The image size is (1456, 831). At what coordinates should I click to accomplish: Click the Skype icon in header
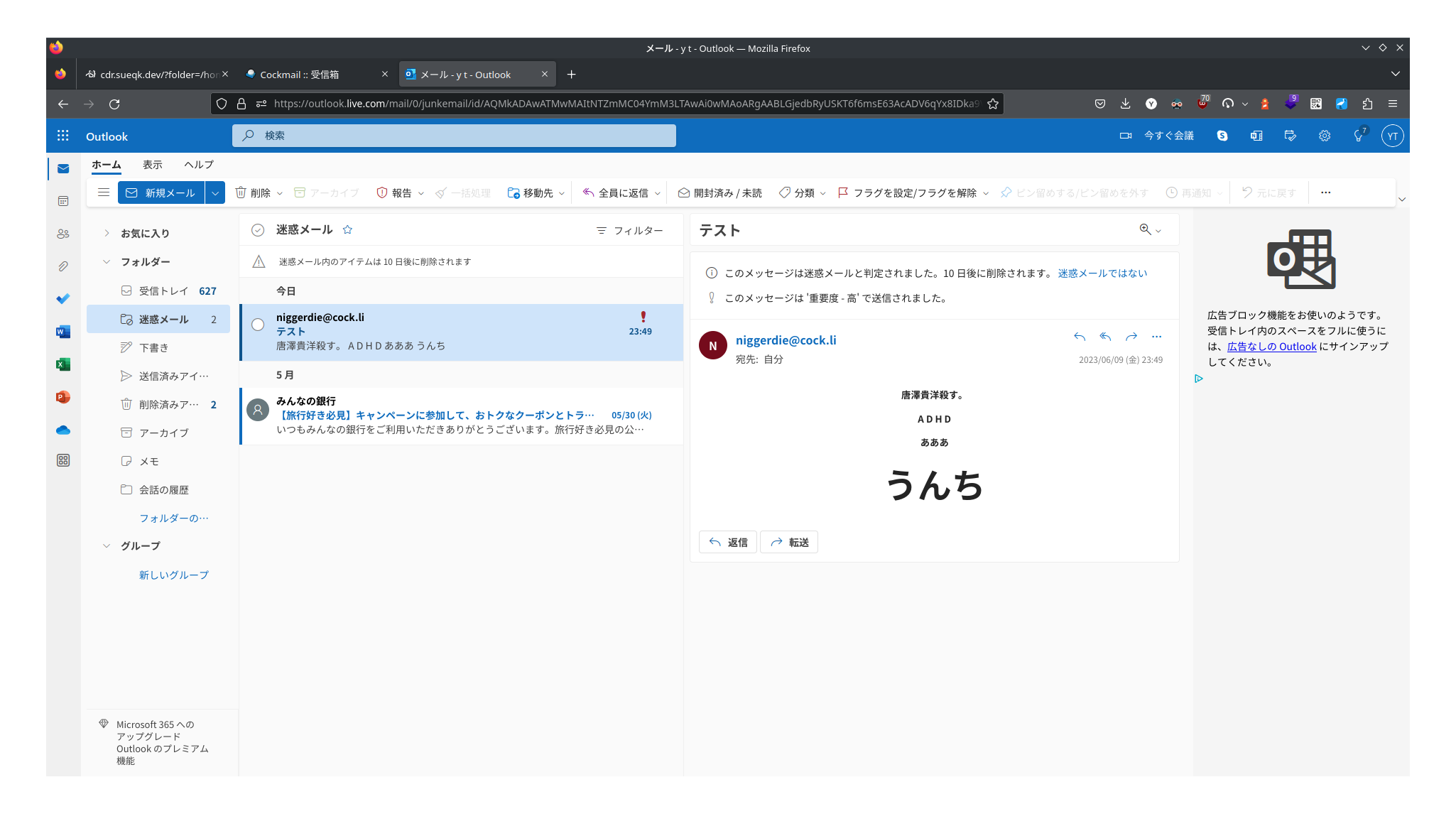point(1222,136)
